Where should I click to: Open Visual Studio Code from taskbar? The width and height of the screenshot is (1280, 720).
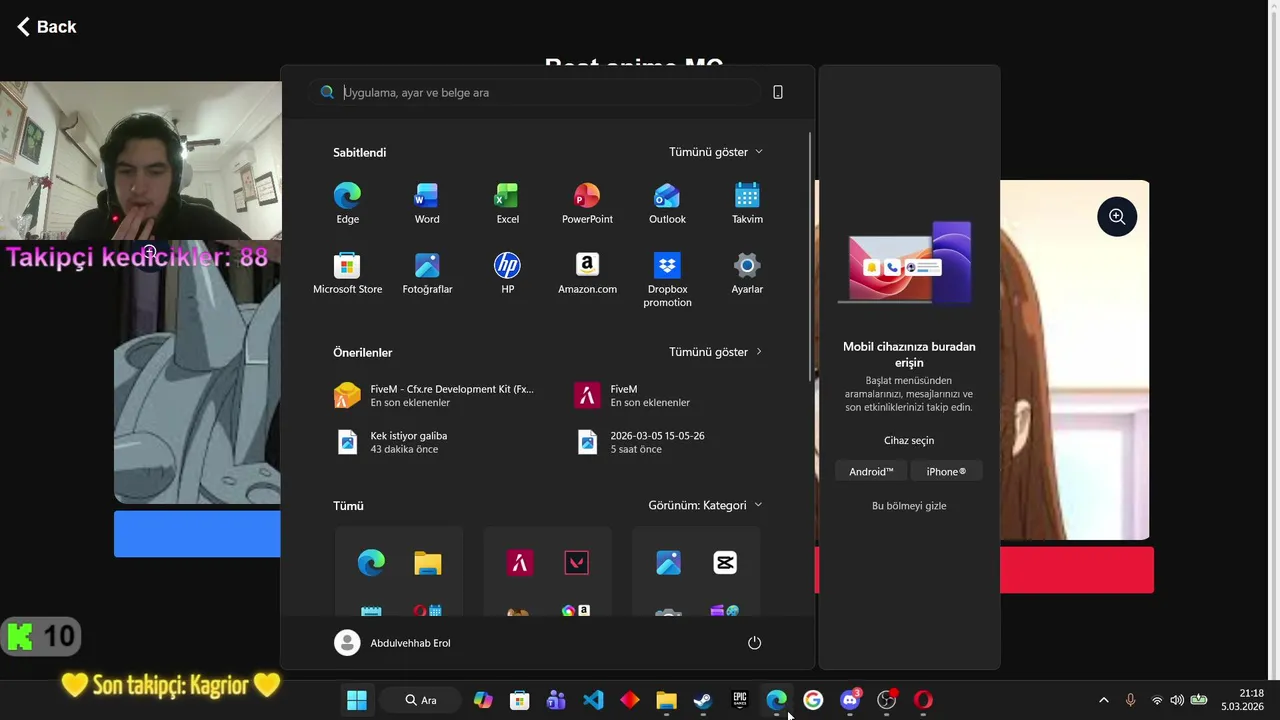593,700
